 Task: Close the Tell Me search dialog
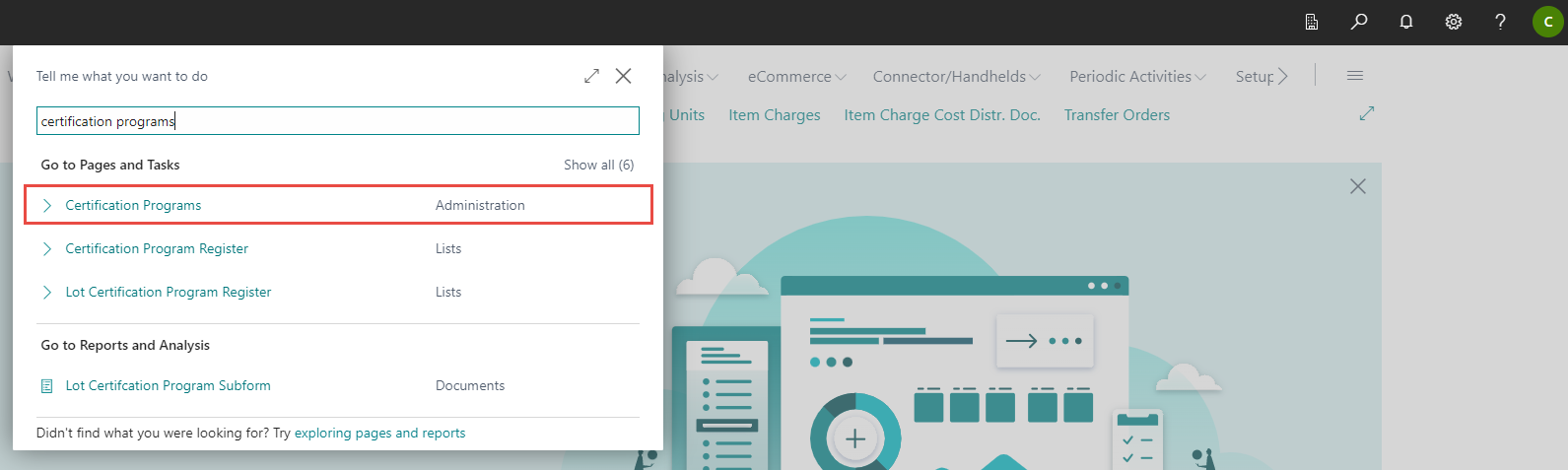[623, 76]
